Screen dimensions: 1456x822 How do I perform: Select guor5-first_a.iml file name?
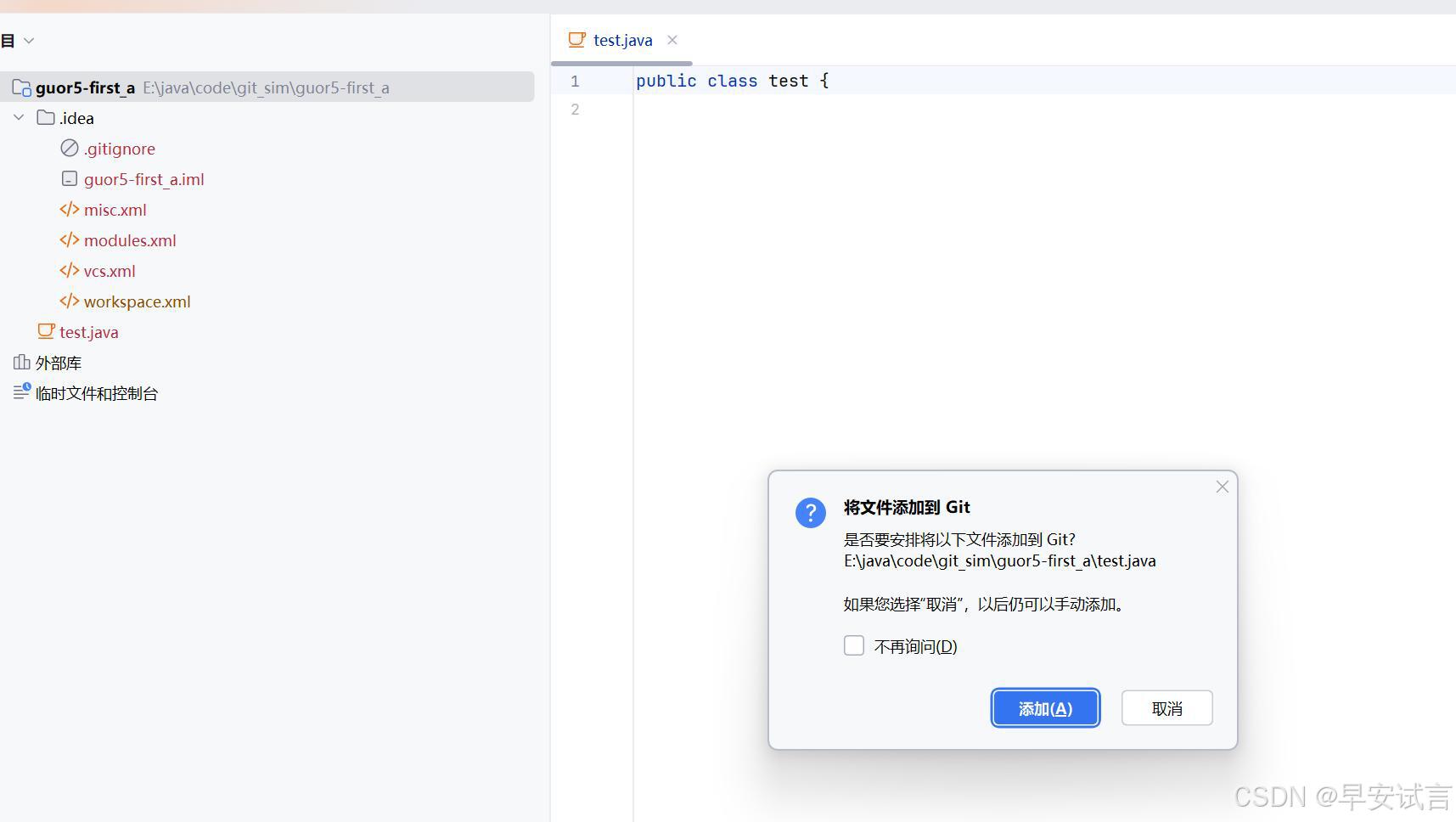pos(143,179)
